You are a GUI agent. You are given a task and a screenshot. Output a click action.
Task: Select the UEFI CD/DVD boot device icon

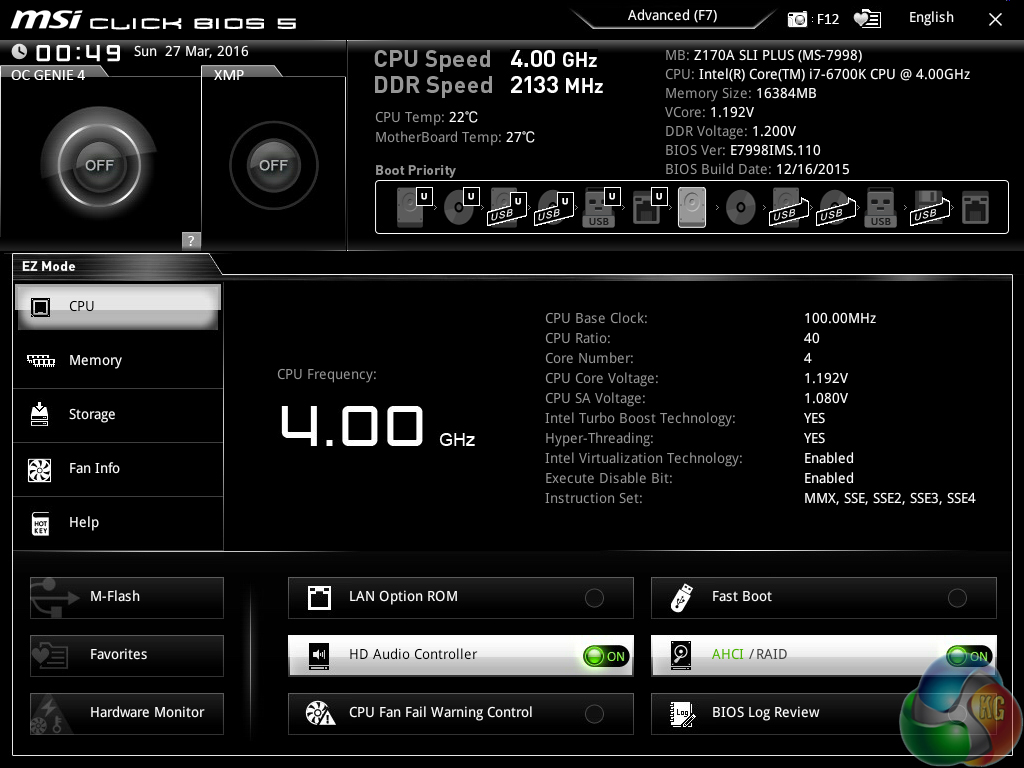coord(461,207)
